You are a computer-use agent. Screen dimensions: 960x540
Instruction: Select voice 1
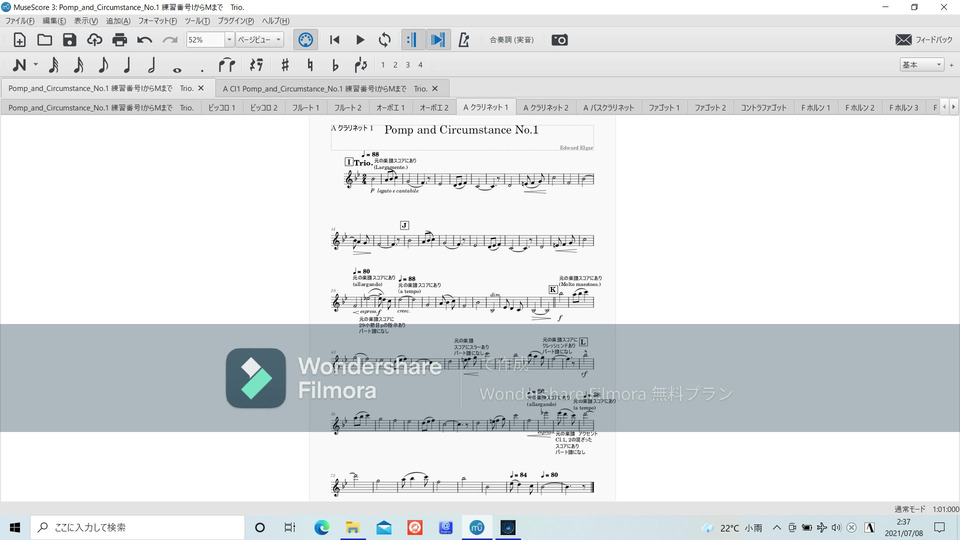click(x=383, y=65)
